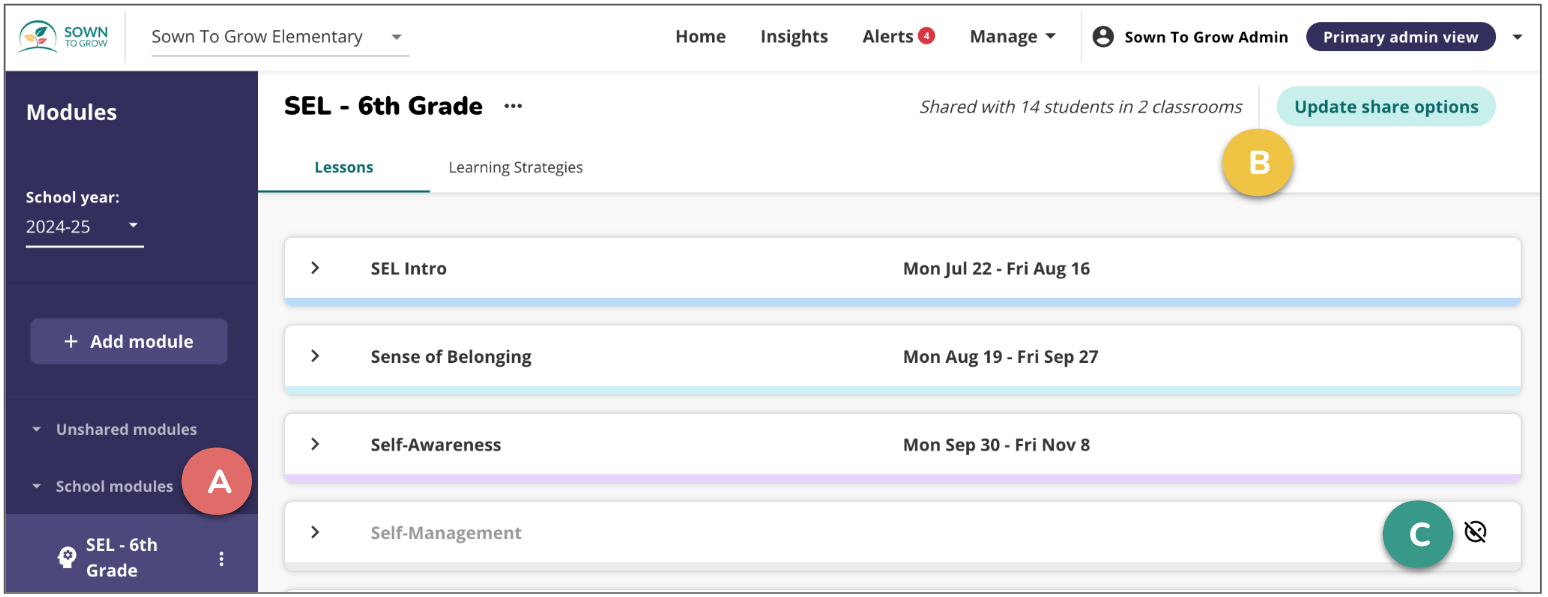Open the three-dot menu beside SEL - 6th Grade title
The width and height of the screenshot is (1548, 597).
[513, 106]
